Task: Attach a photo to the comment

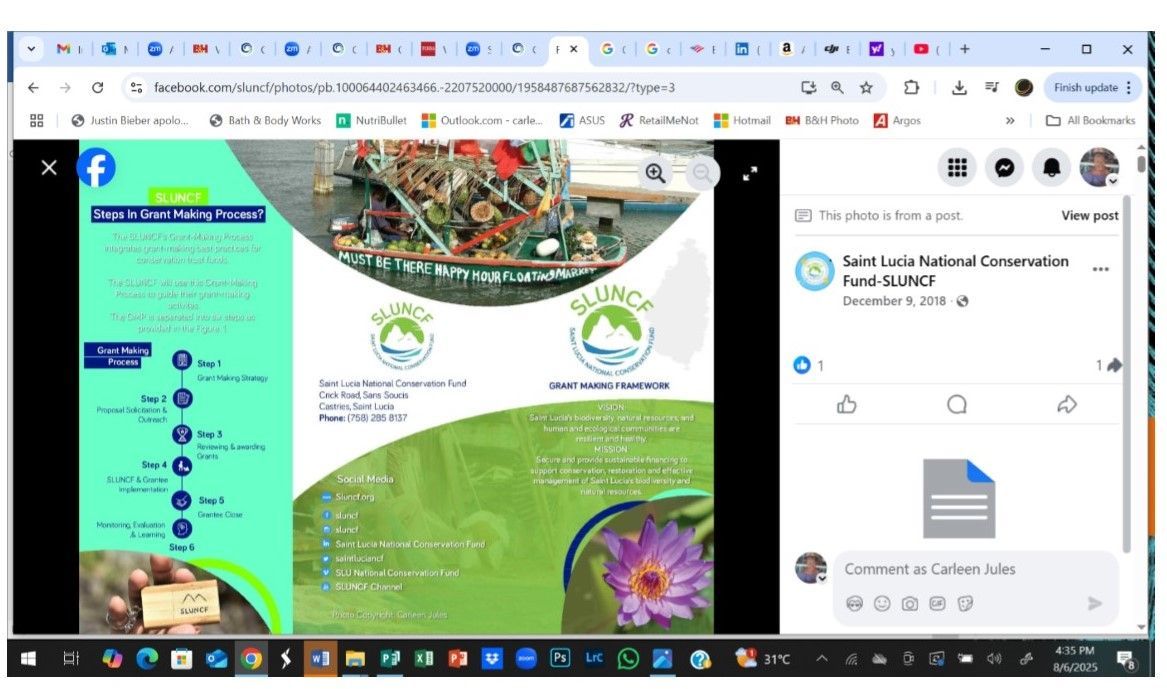Action: 909,603
